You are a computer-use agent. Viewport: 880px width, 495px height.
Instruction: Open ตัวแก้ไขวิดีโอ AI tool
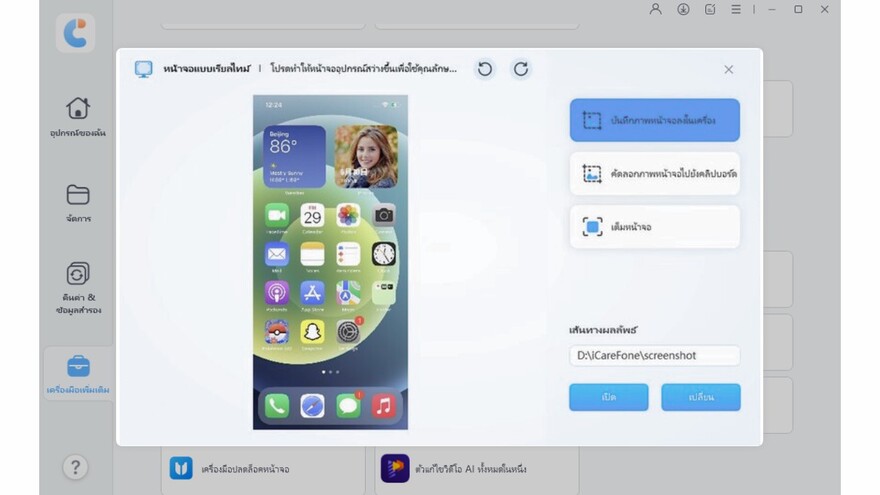tap(475, 468)
